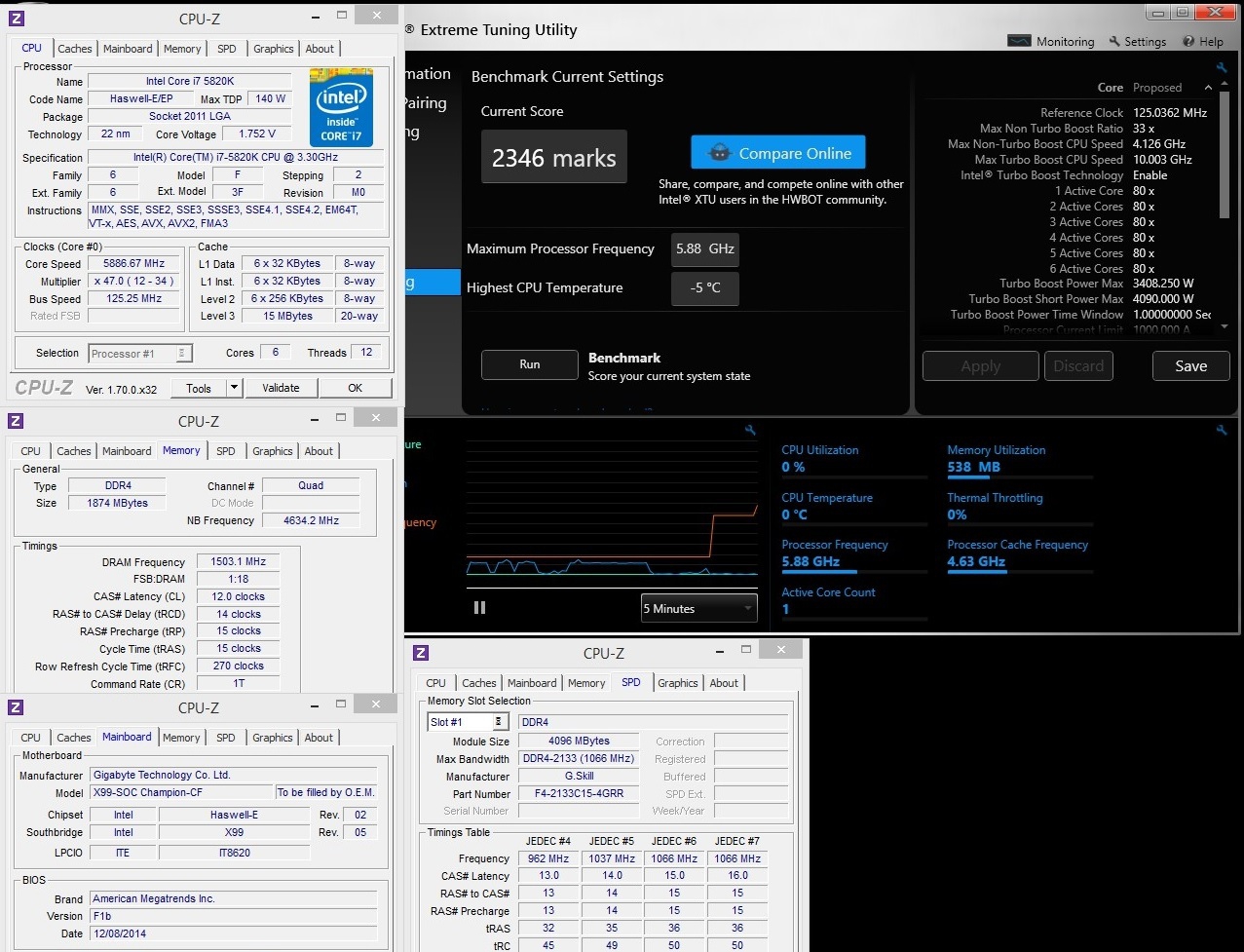Image resolution: width=1244 pixels, height=952 pixels.
Task: Select Reference Clock value 125.0362 MHz
Action: [1170, 113]
